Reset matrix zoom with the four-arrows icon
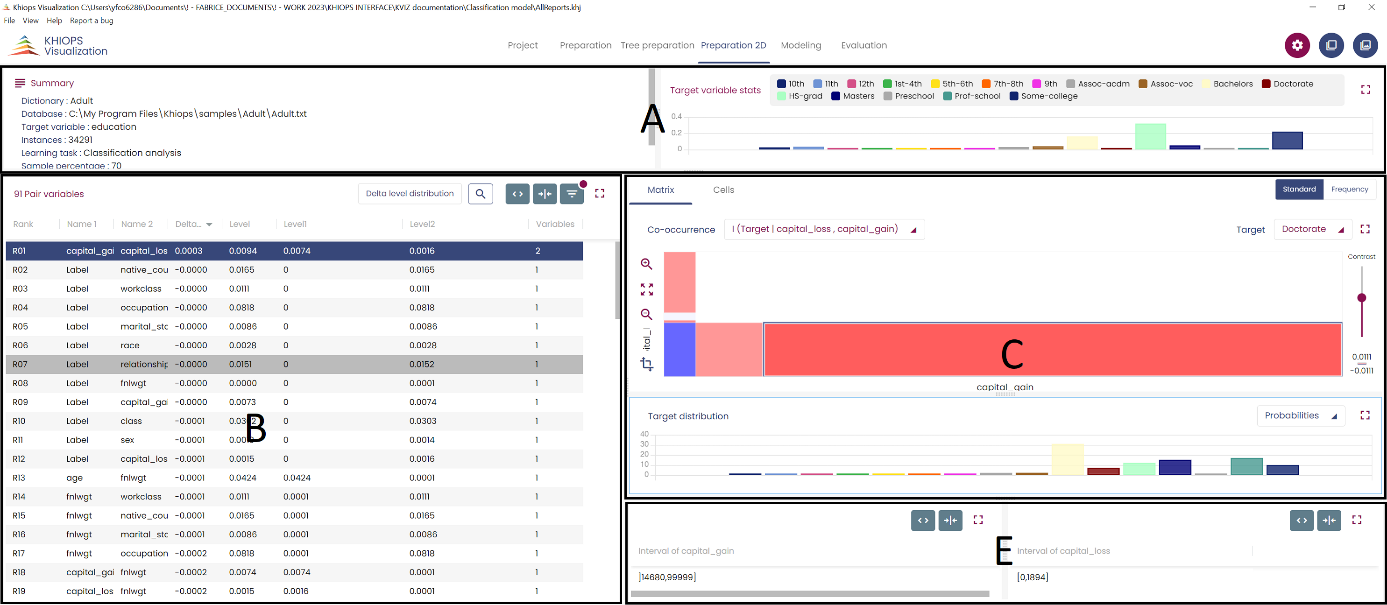The height and width of the screenshot is (605, 1387). pyautogui.click(x=647, y=289)
